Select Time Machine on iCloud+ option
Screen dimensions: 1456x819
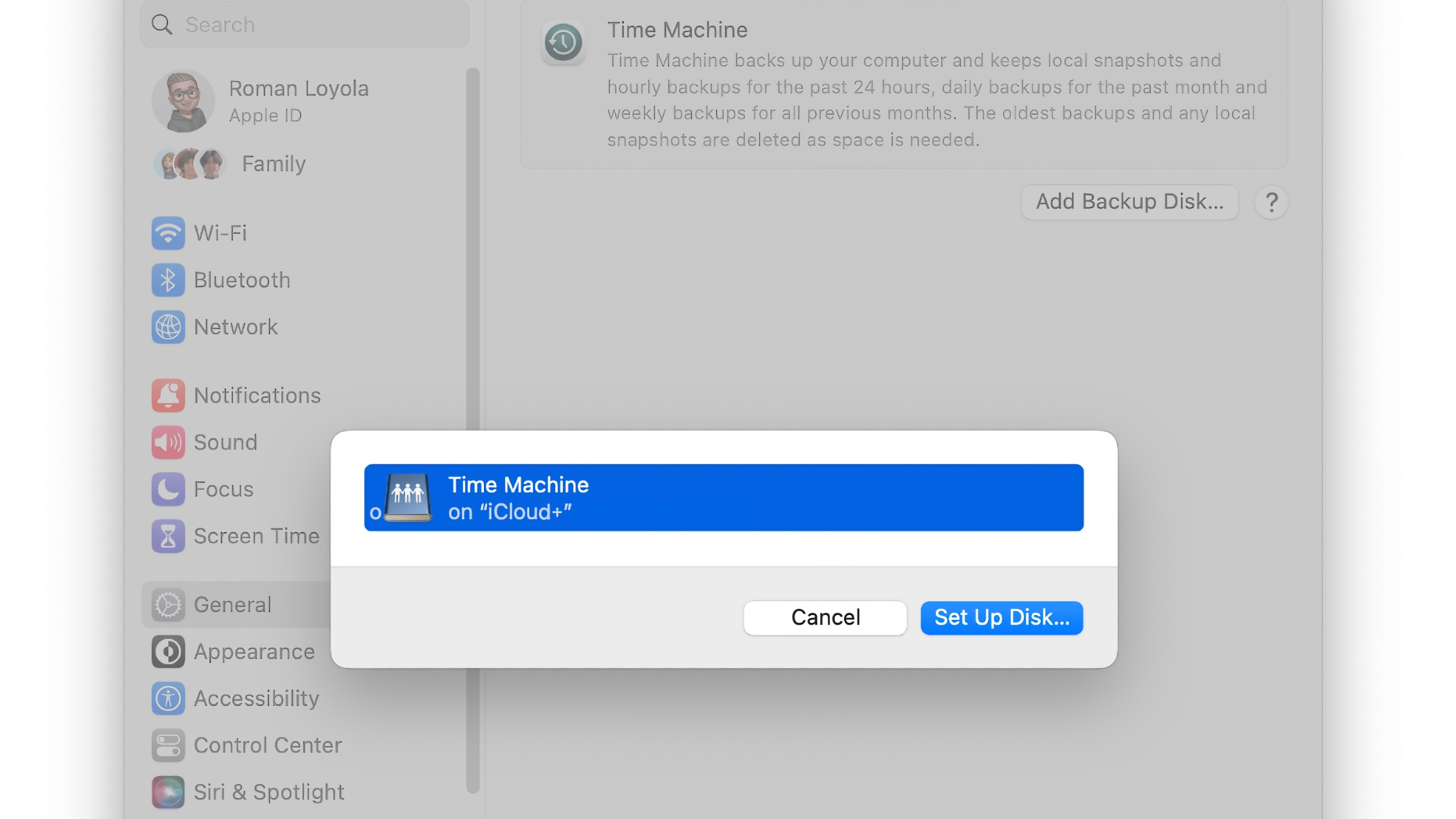pyautogui.click(x=724, y=497)
